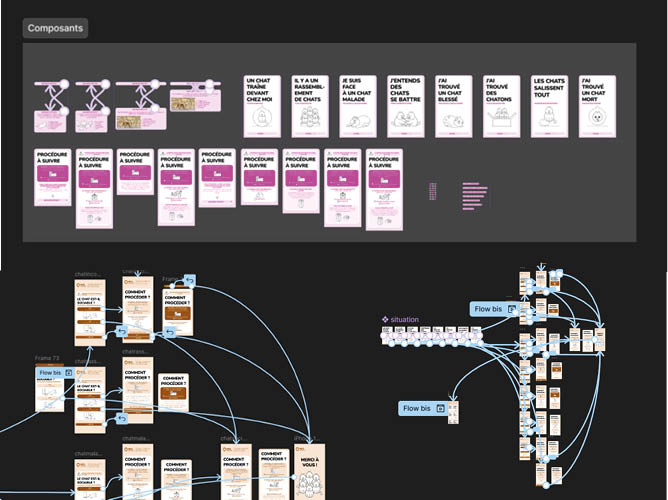Image resolution: width=668 pixels, height=500 pixels.
Task: Select the 'J'ai trouvé un chat mort' card
Action: 598,106
